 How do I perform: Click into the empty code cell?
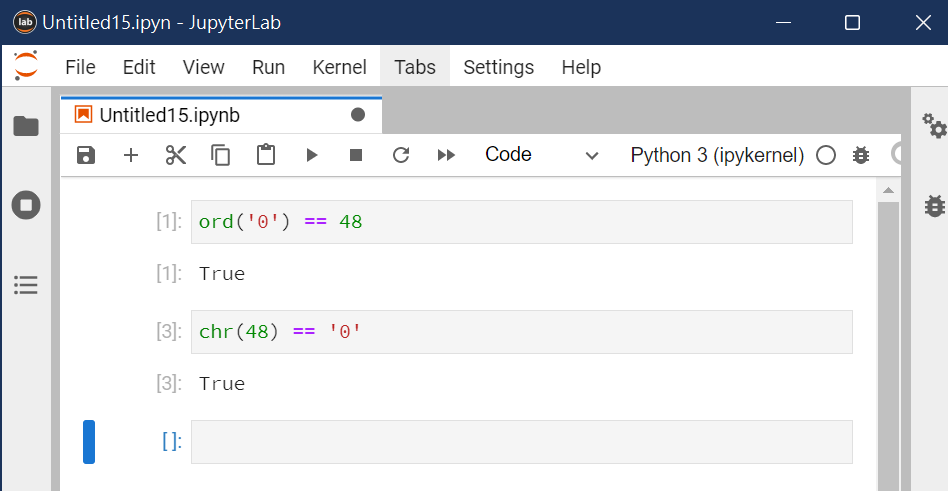522,442
